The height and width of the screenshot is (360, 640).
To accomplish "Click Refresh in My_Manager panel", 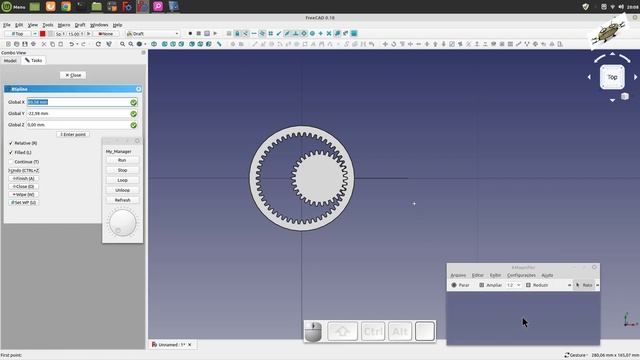I will coord(122,200).
